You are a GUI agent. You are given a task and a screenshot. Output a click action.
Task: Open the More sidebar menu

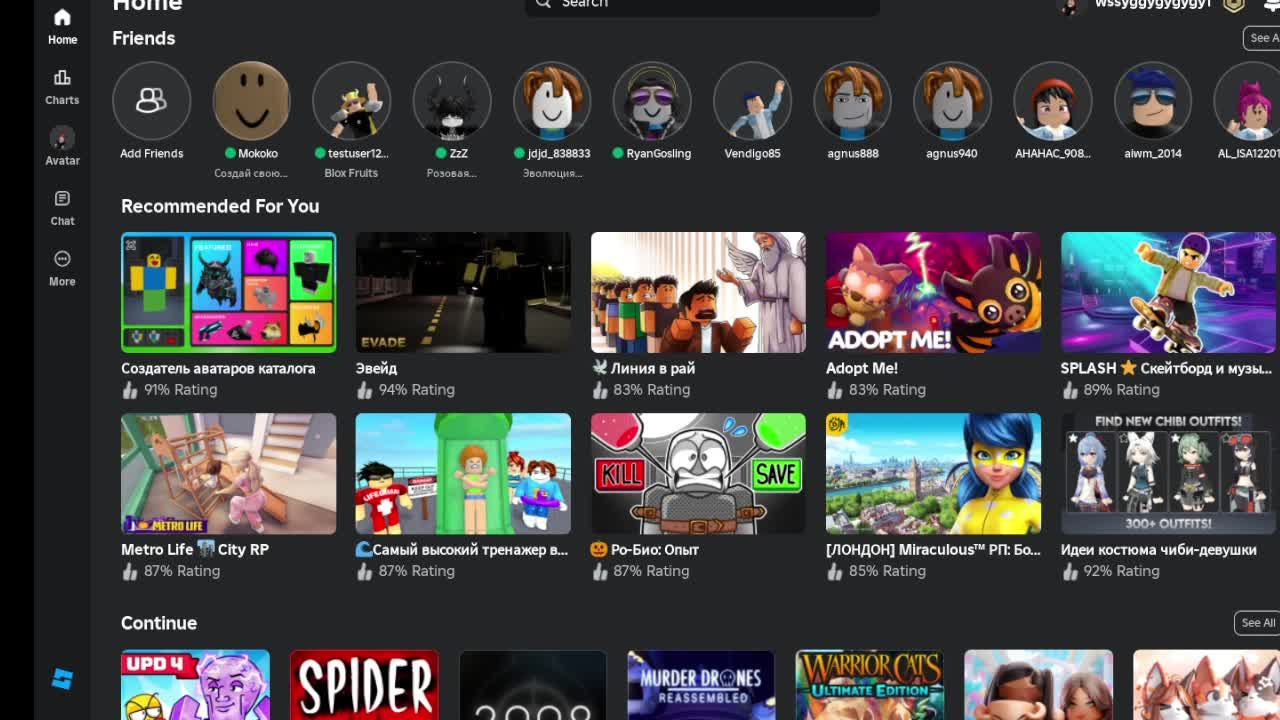pos(62,259)
